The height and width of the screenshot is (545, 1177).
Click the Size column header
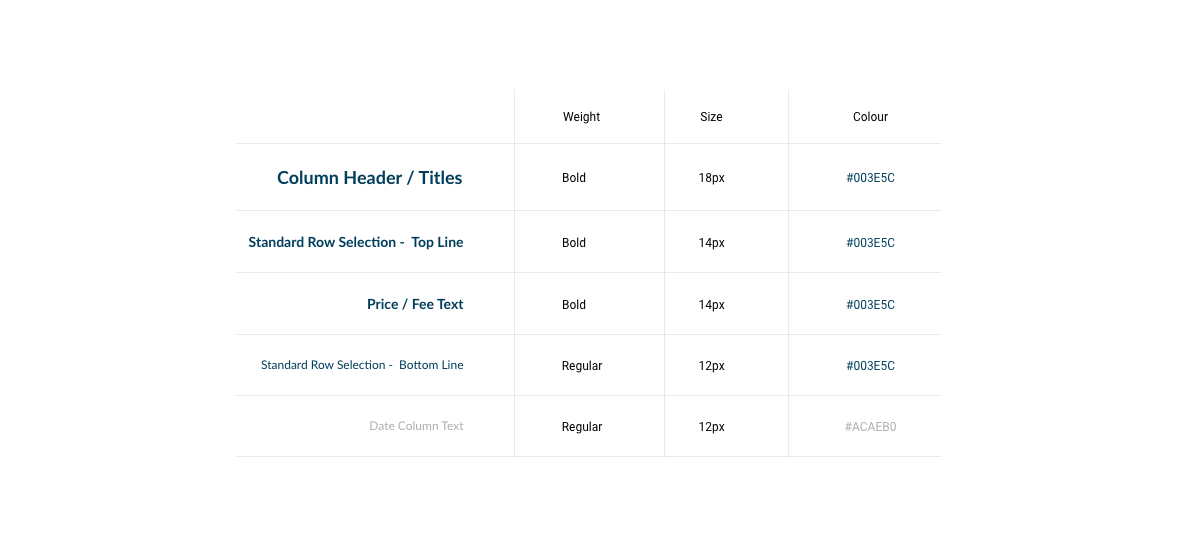(x=711, y=117)
